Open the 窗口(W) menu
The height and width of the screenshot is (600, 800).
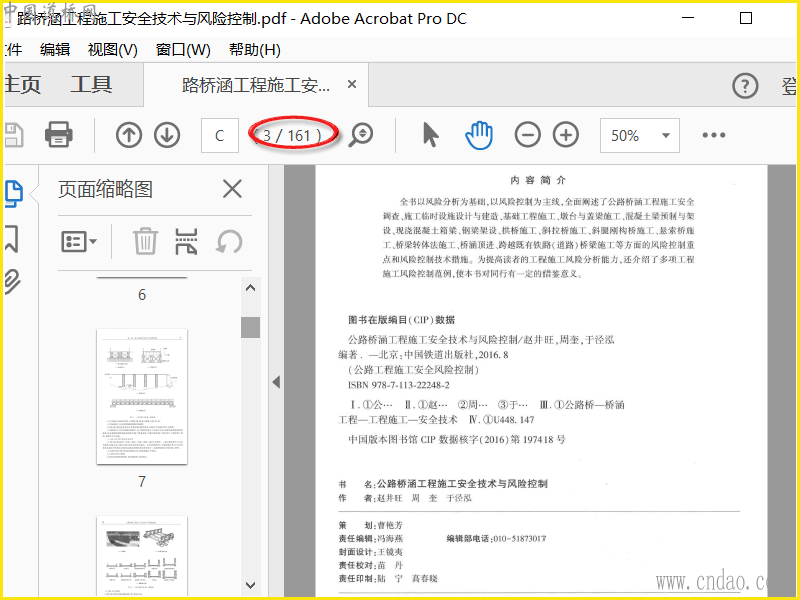coord(183,49)
